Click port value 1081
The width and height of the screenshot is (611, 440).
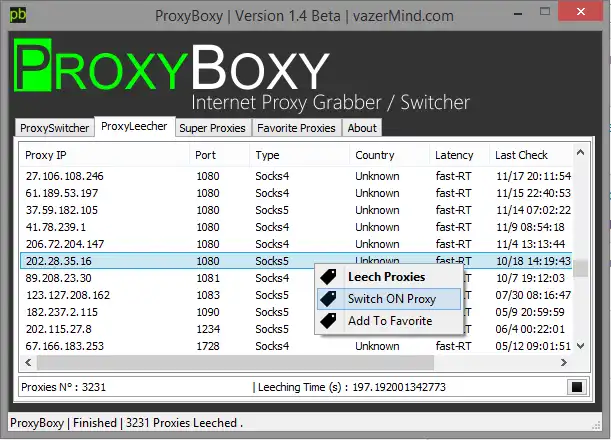pos(208,278)
